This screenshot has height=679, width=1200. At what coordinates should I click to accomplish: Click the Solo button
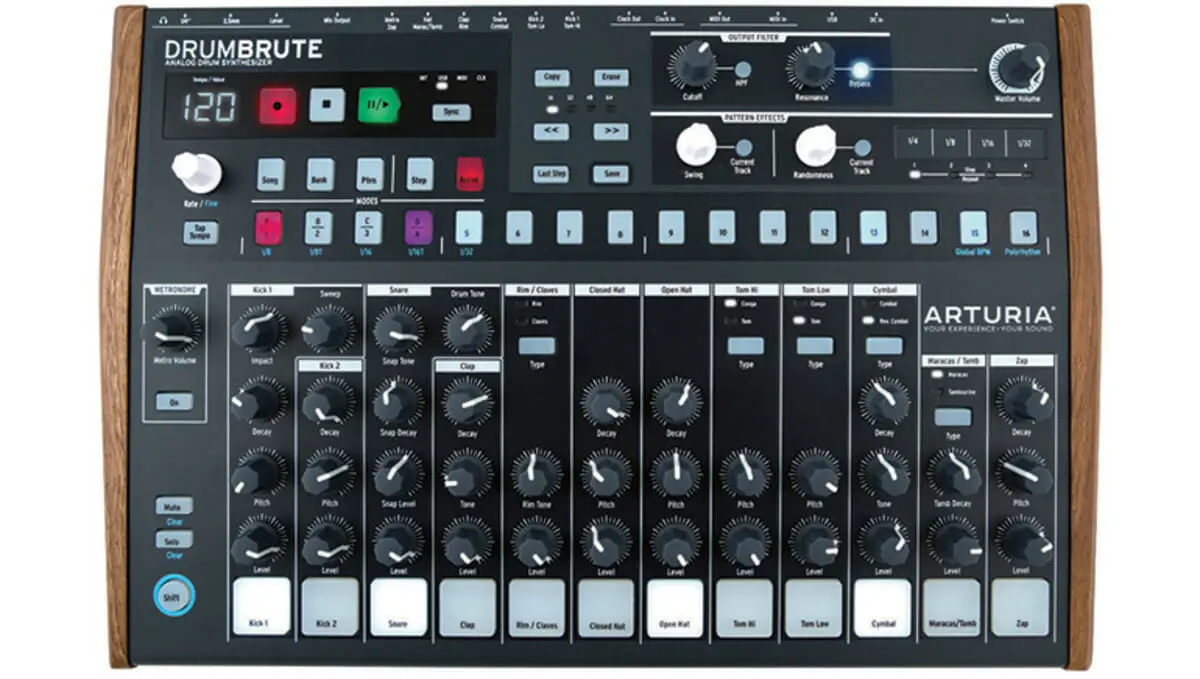174,539
